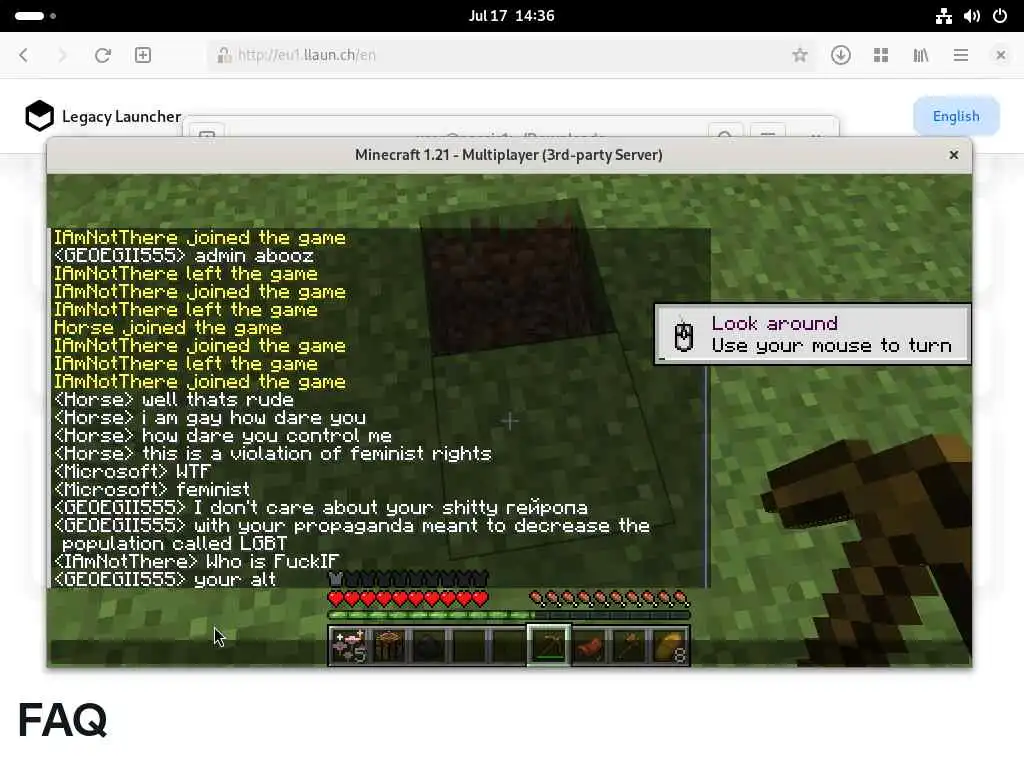Image resolution: width=1024 pixels, height=768 pixels.
Task: Select hotbar slot with pink flowers
Action: [349, 646]
